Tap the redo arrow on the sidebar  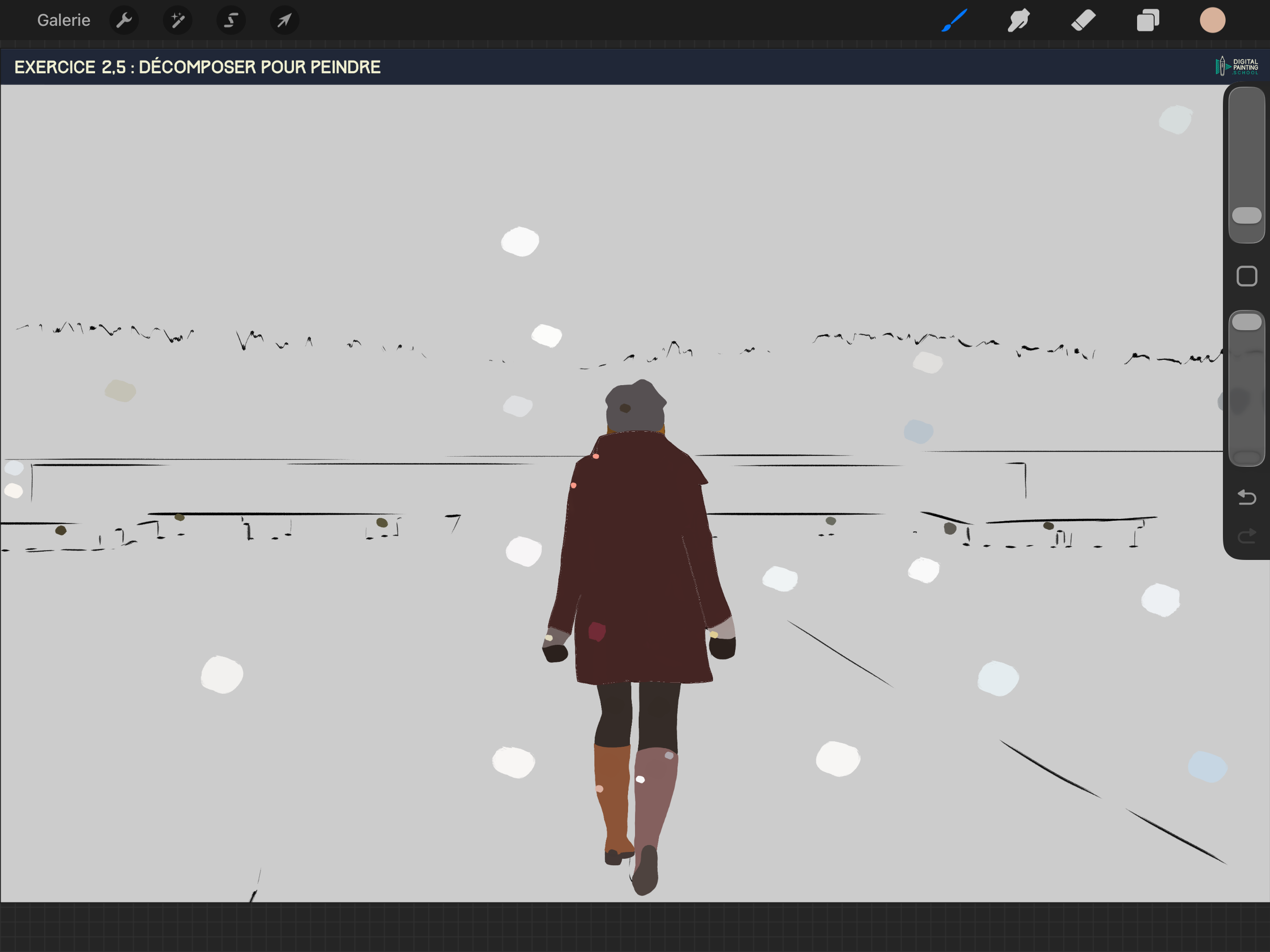pos(1246,536)
